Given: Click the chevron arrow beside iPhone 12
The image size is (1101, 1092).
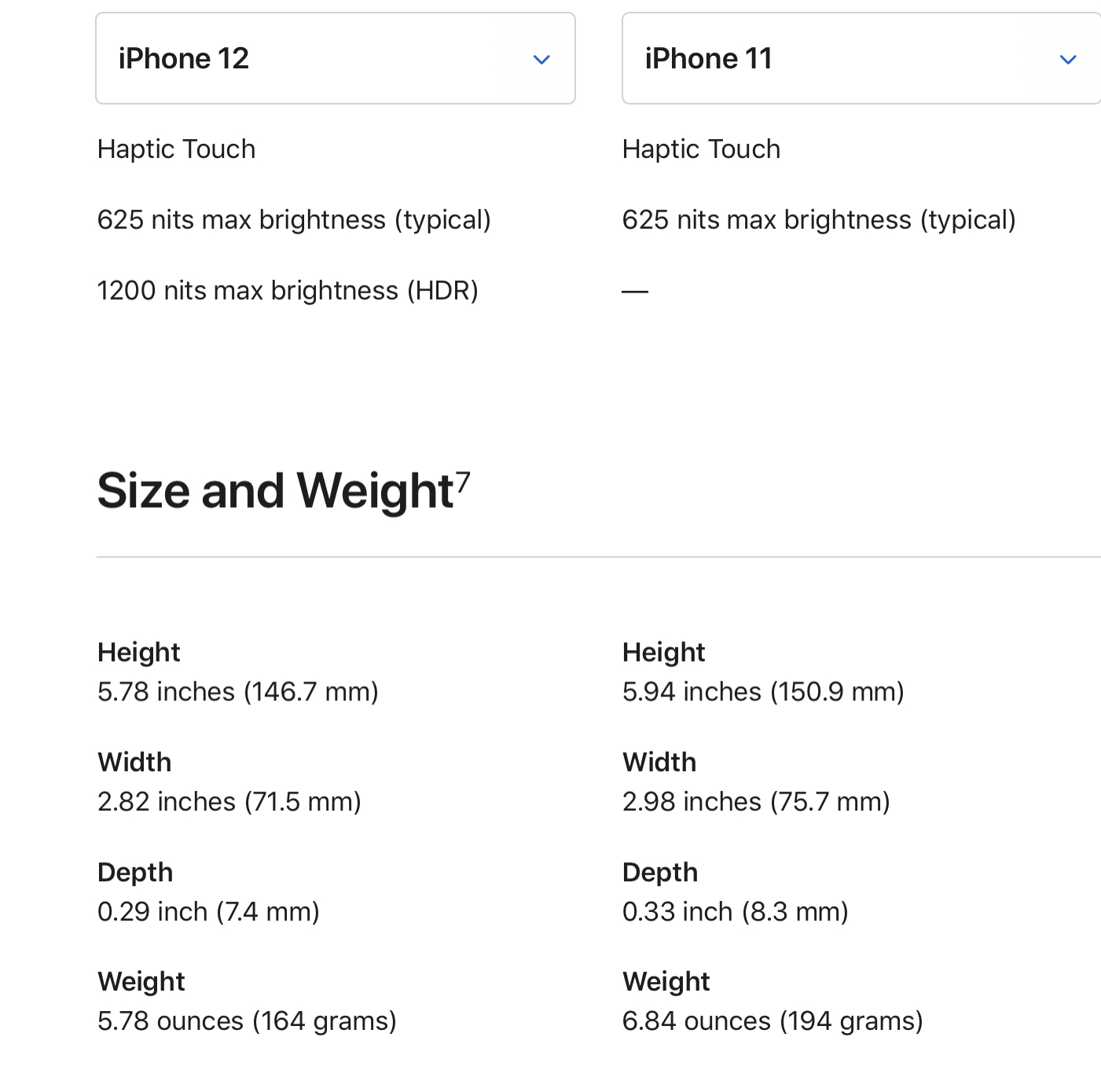Looking at the screenshot, I should (541, 60).
